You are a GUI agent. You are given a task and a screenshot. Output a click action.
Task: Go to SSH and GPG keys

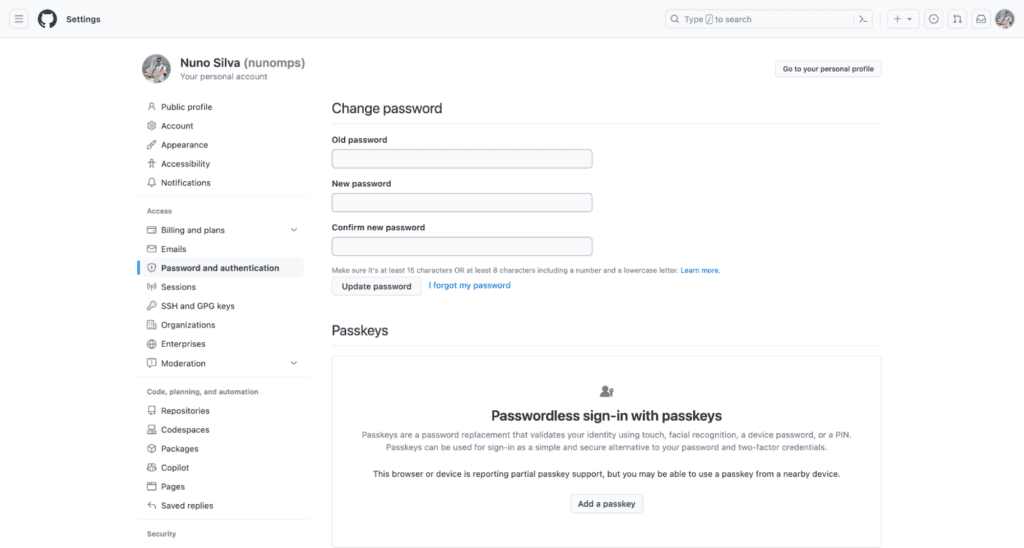tap(197, 306)
